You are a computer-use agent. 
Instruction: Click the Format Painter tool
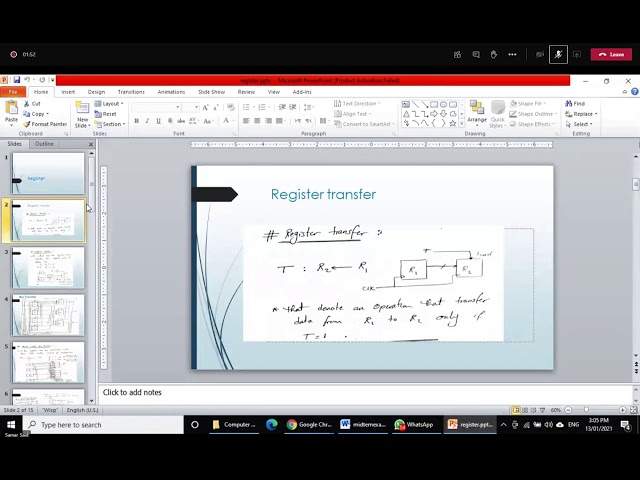click(45, 124)
